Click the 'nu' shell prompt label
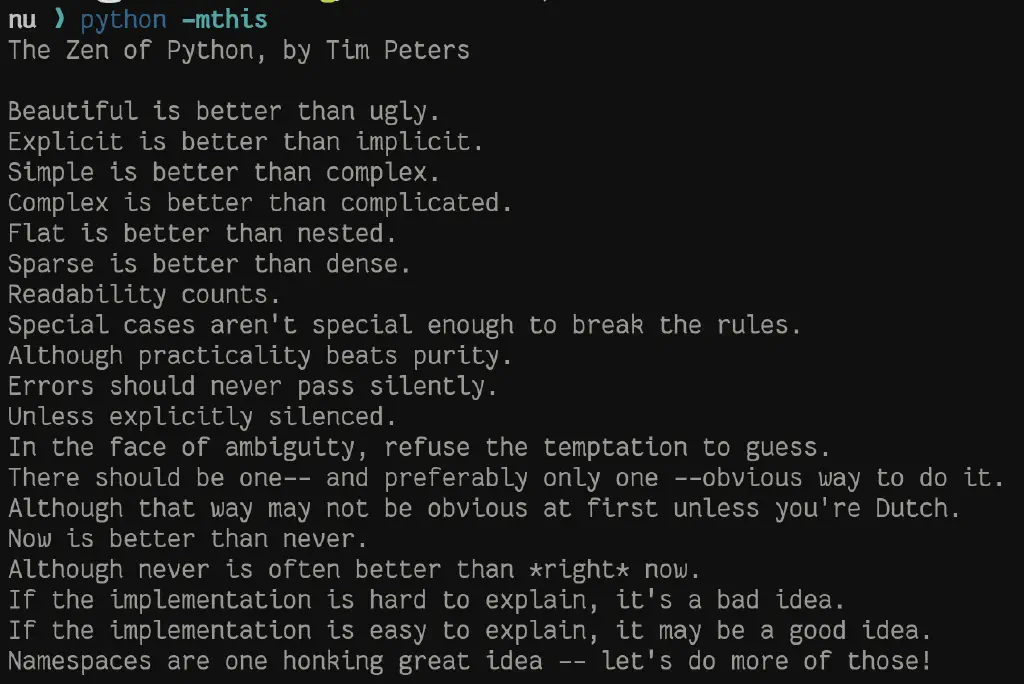The width and height of the screenshot is (1024, 684). point(22,20)
